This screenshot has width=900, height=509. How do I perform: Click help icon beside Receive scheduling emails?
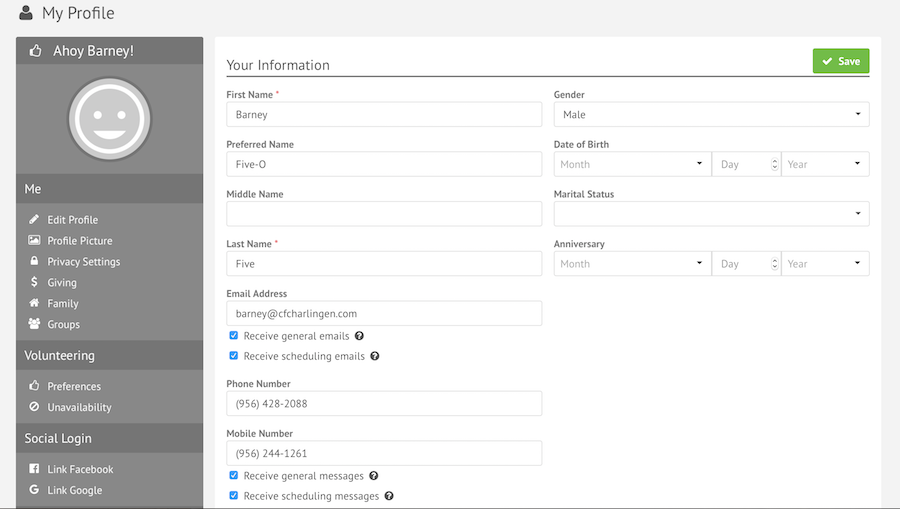tap(375, 356)
